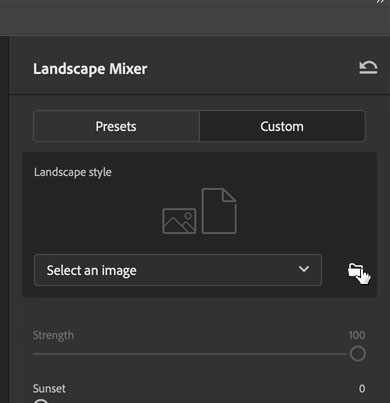Screen dimensions: 390x403
Task: Click the reset arrow icon beside Landscape Mixer
Action: (368, 68)
